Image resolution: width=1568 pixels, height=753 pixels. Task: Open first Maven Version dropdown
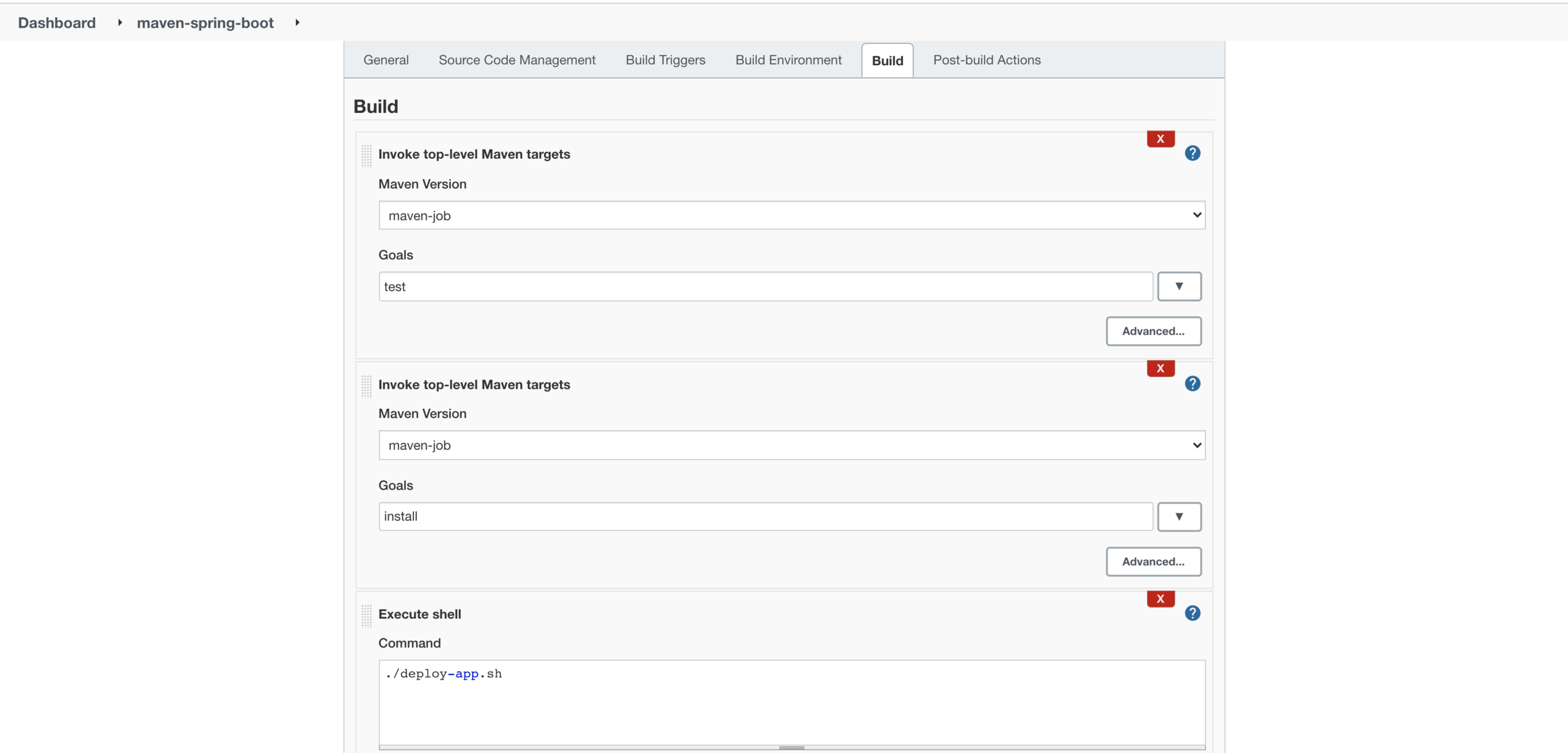click(x=792, y=216)
